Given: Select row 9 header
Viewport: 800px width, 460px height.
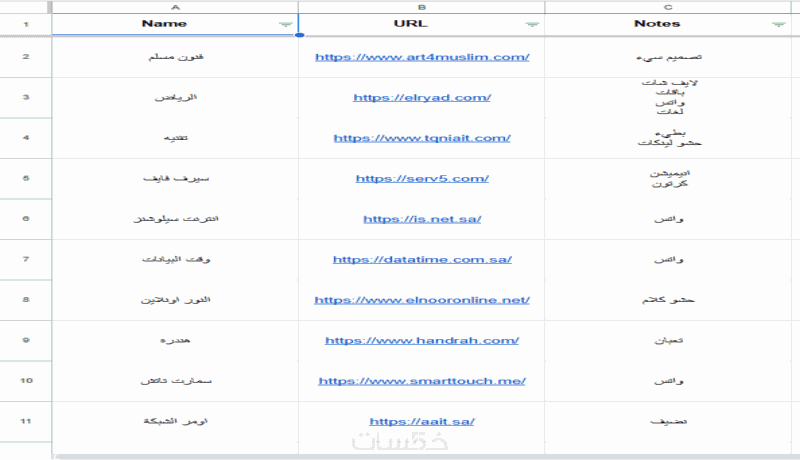Looking at the screenshot, I should click(x=26, y=340).
